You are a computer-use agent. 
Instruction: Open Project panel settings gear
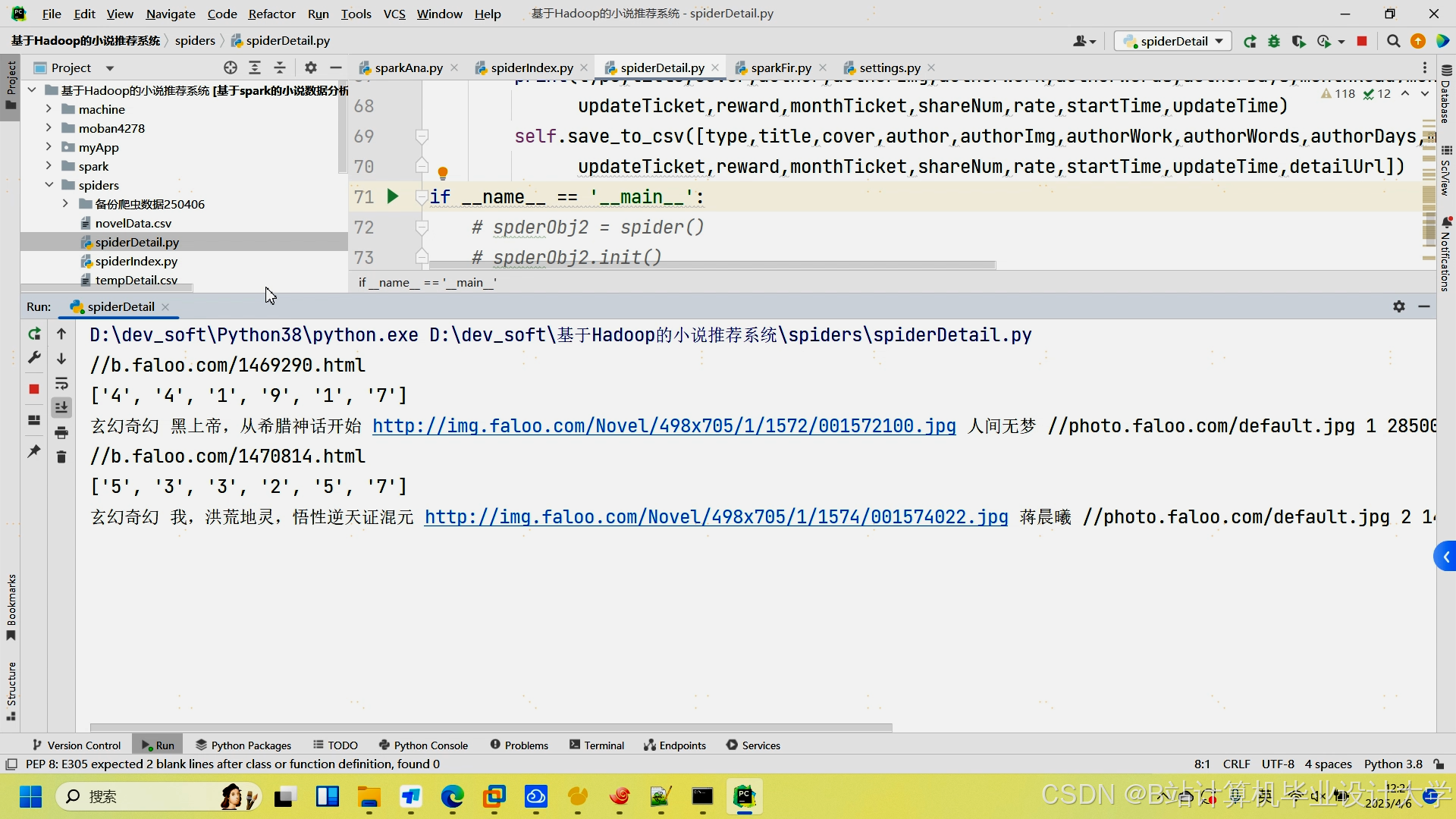(x=311, y=67)
